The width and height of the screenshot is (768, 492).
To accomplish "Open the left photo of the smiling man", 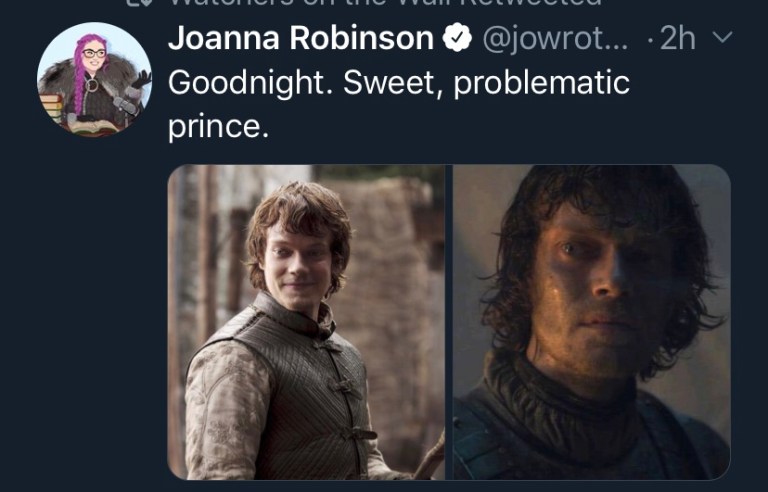I will pyautogui.click(x=306, y=322).
